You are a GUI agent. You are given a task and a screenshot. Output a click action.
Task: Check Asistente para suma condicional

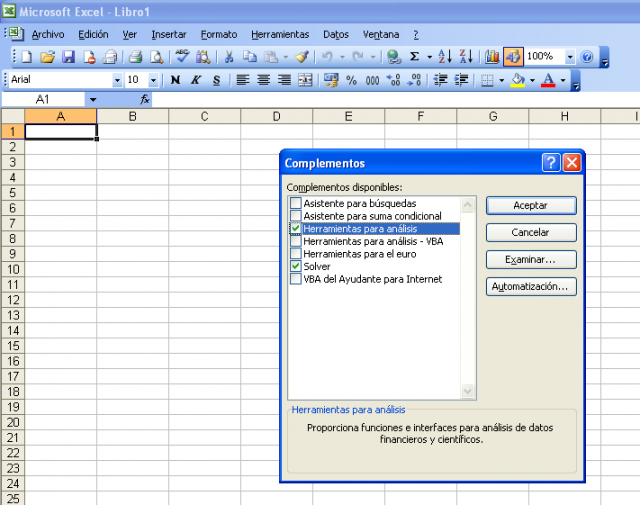(296, 216)
